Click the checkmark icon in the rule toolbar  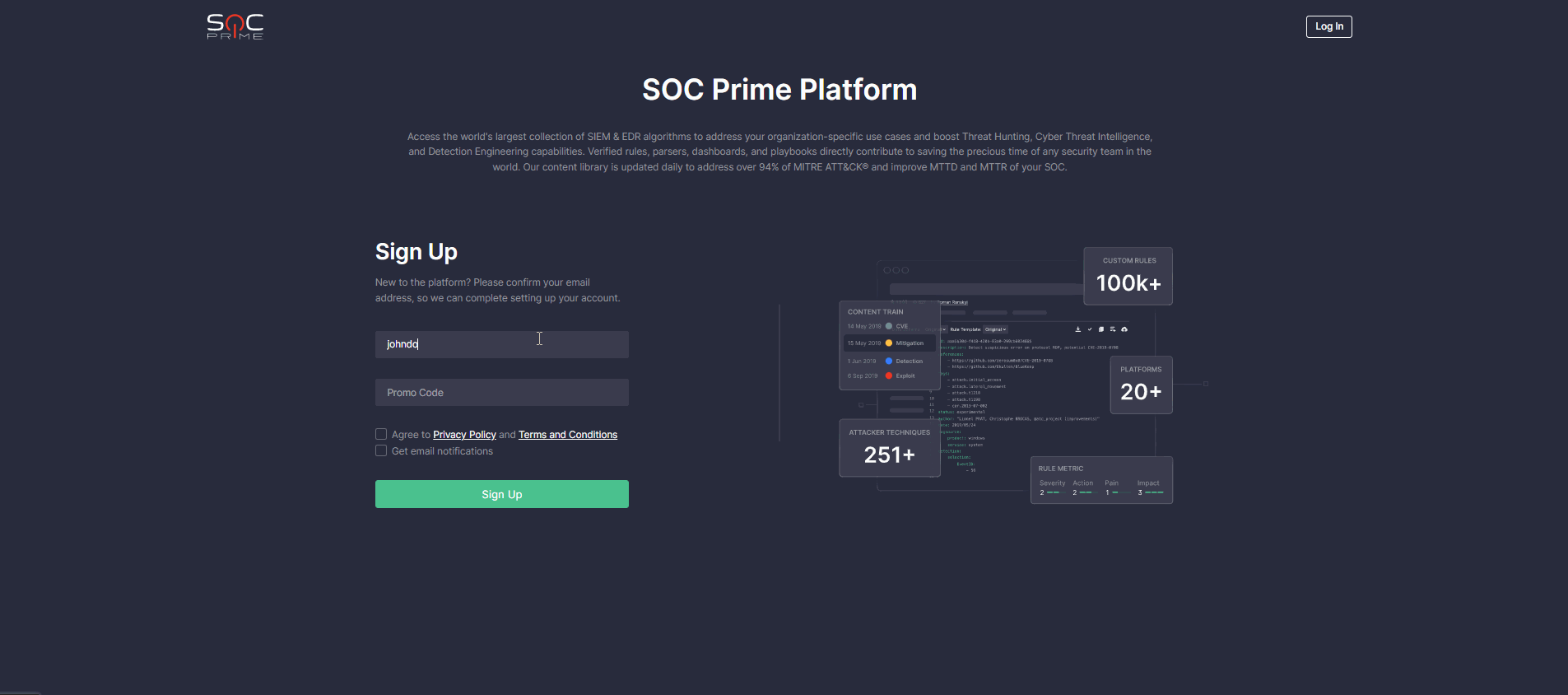pos(1090,329)
